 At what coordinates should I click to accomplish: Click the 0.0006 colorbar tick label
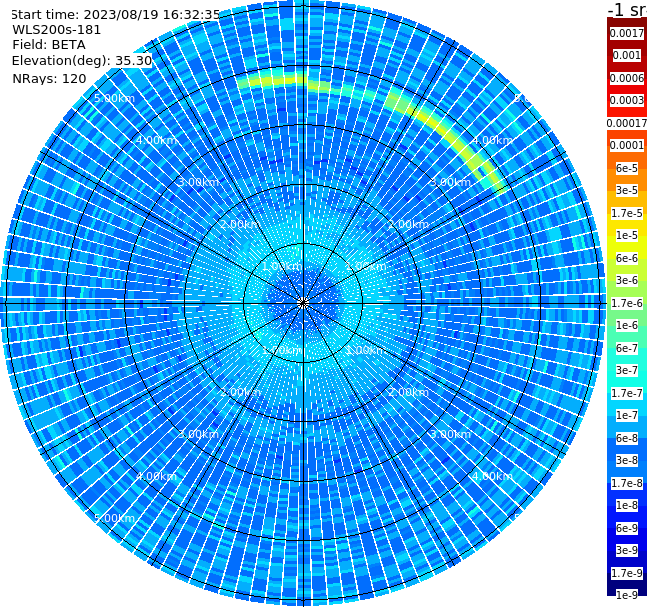coord(627,78)
